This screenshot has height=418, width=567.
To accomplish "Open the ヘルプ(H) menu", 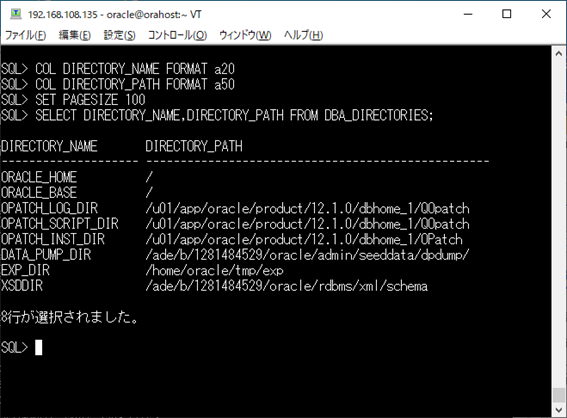I will (303, 35).
